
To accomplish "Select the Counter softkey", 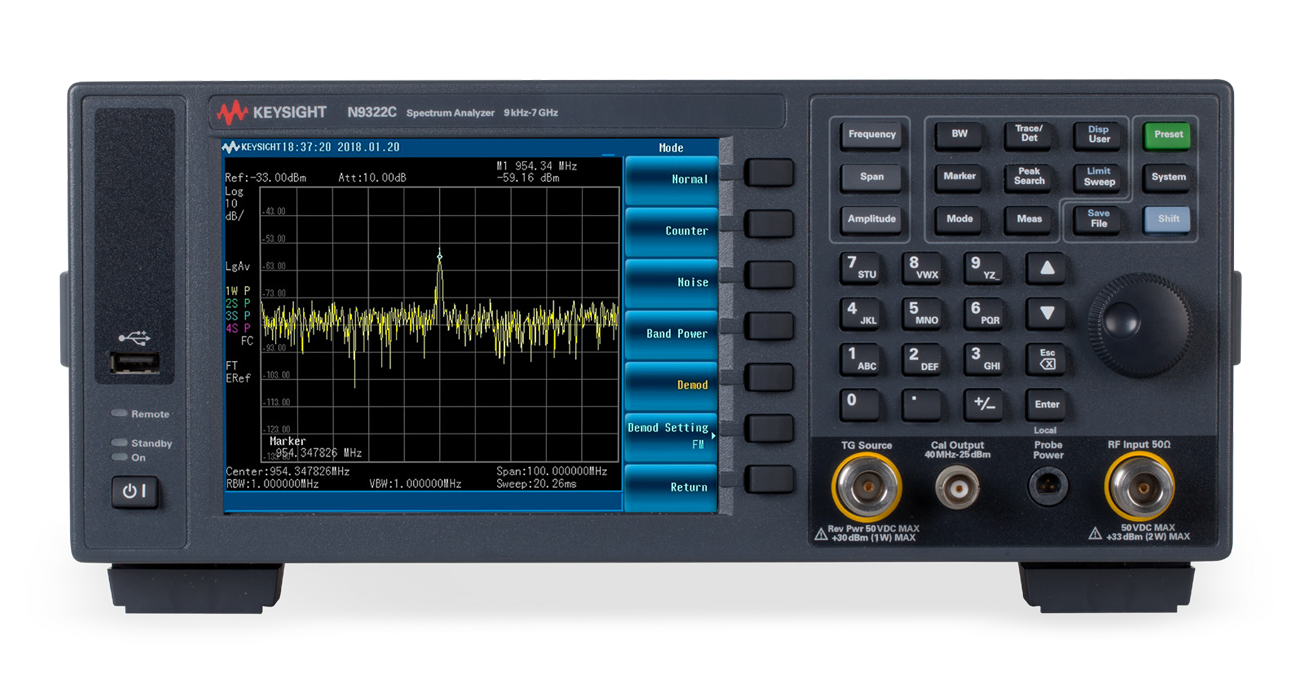I will [x=671, y=231].
